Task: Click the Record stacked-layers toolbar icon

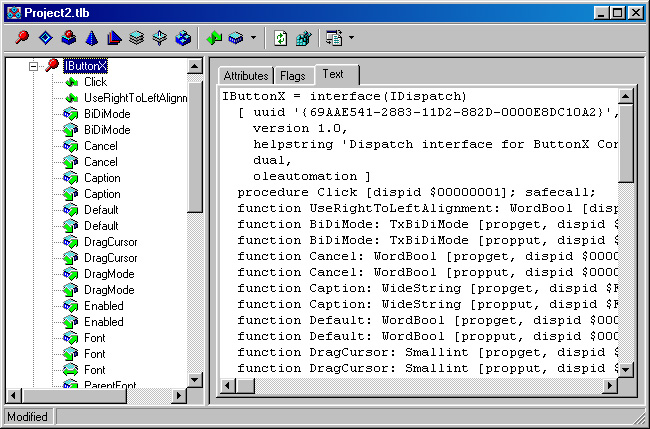Action: pos(137,38)
